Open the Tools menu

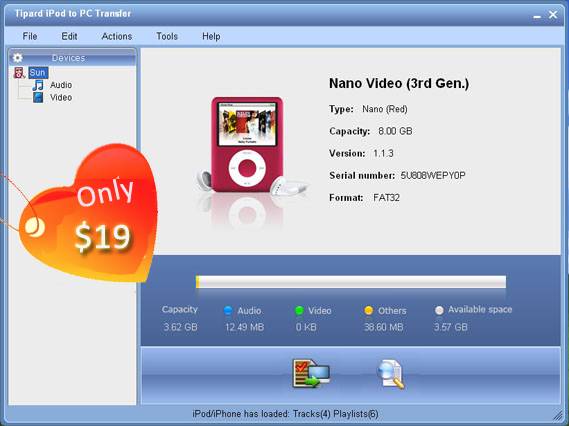(167, 36)
